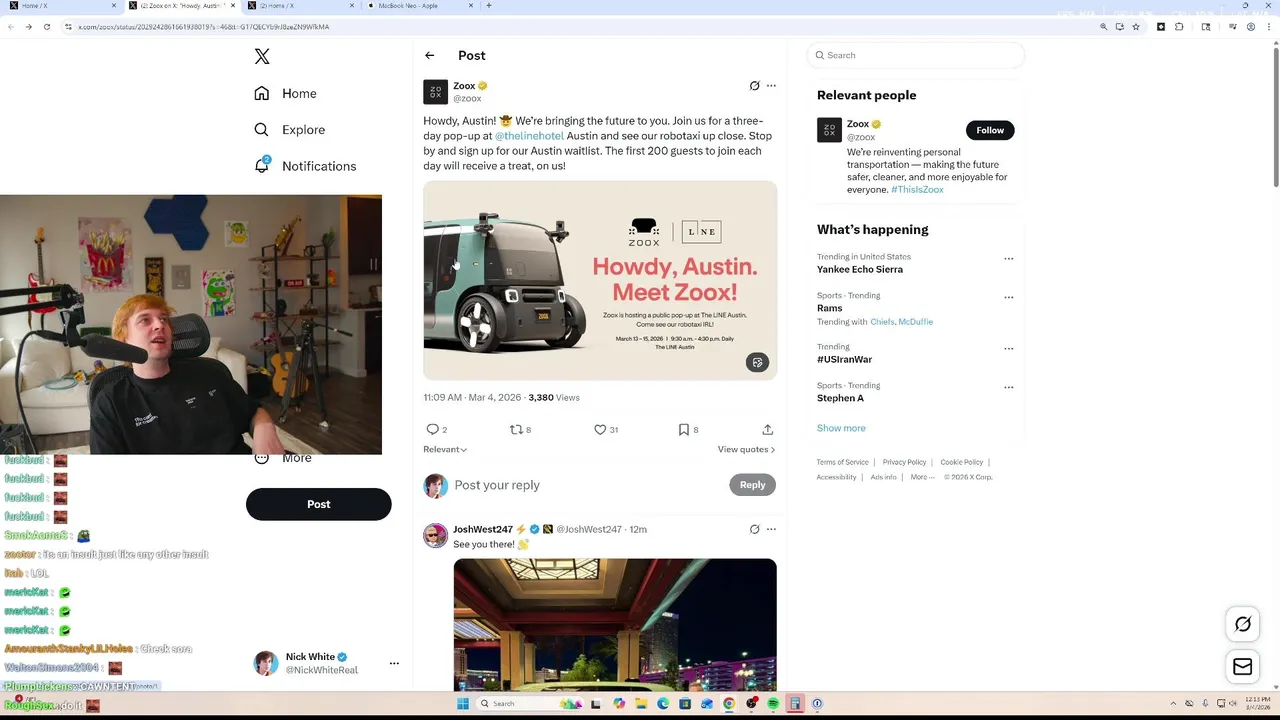
Task: Open Google Chrome from the taskbar
Action: coord(729,704)
